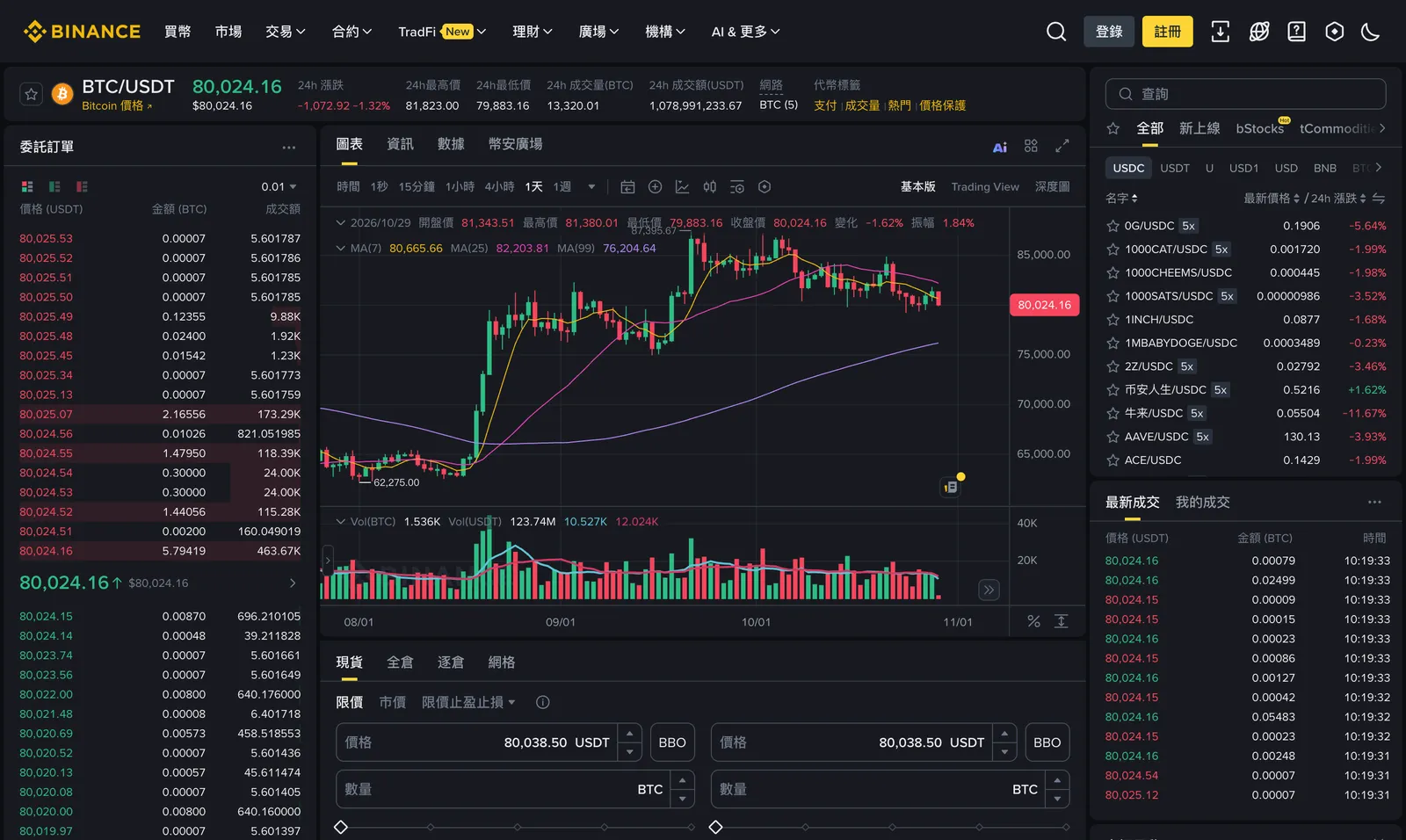The width and height of the screenshot is (1406, 840).
Task: Click the buy-side BBO button
Action: coord(672,742)
